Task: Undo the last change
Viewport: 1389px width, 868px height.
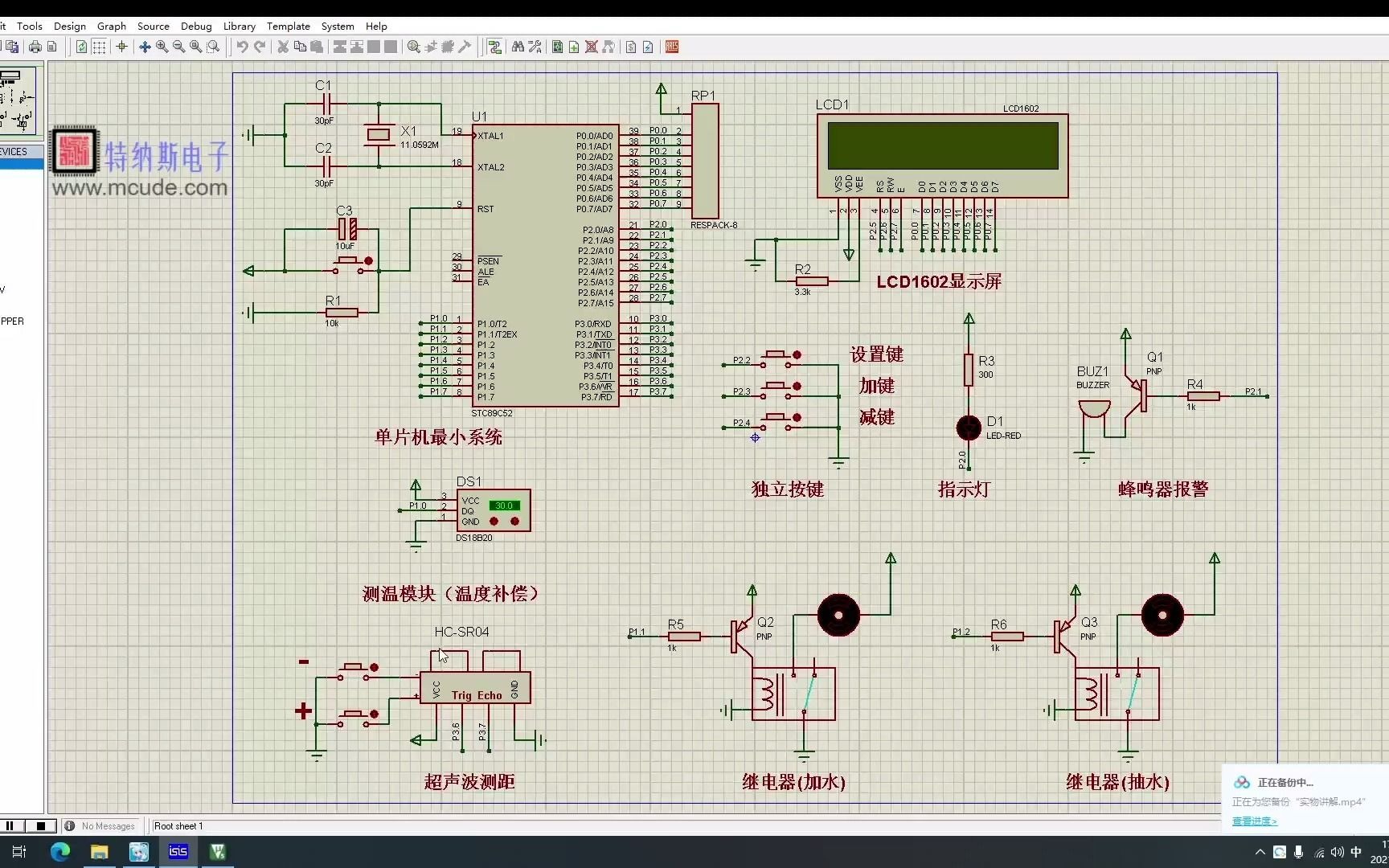Action: (x=242, y=47)
